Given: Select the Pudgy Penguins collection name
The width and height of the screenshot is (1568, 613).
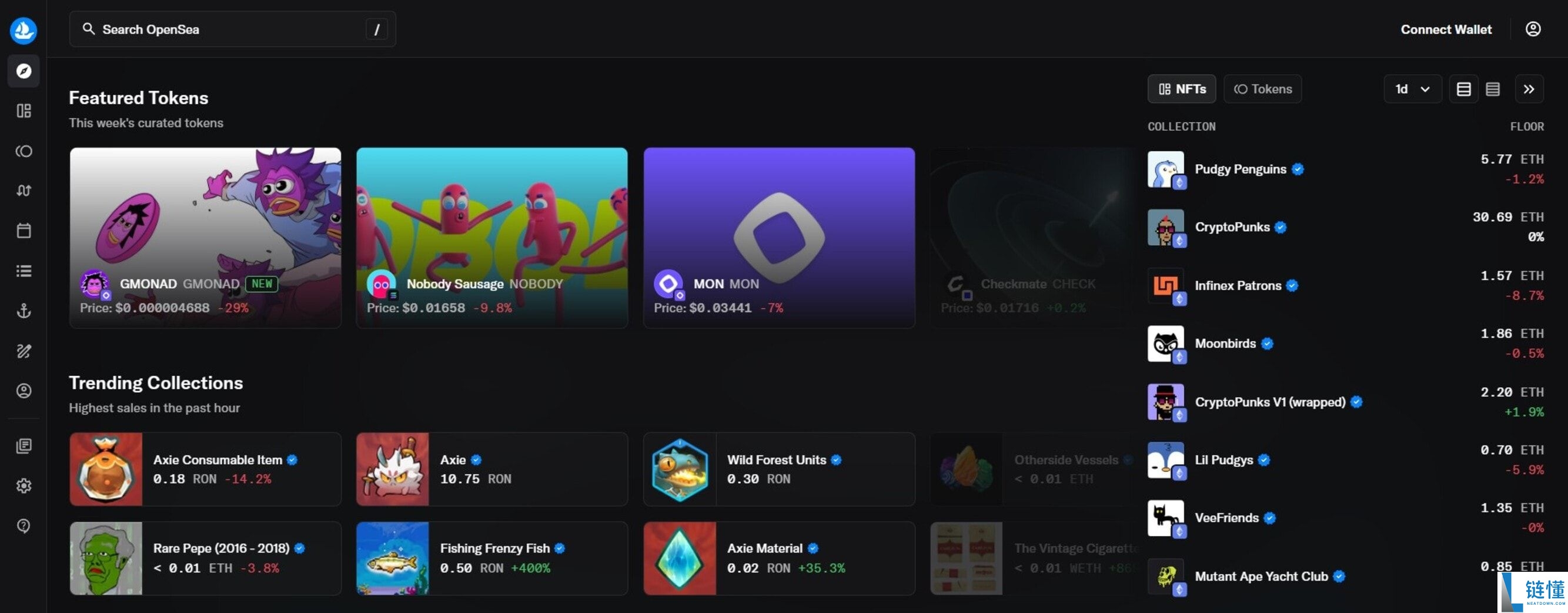Looking at the screenshot, I should [1240, 169].
